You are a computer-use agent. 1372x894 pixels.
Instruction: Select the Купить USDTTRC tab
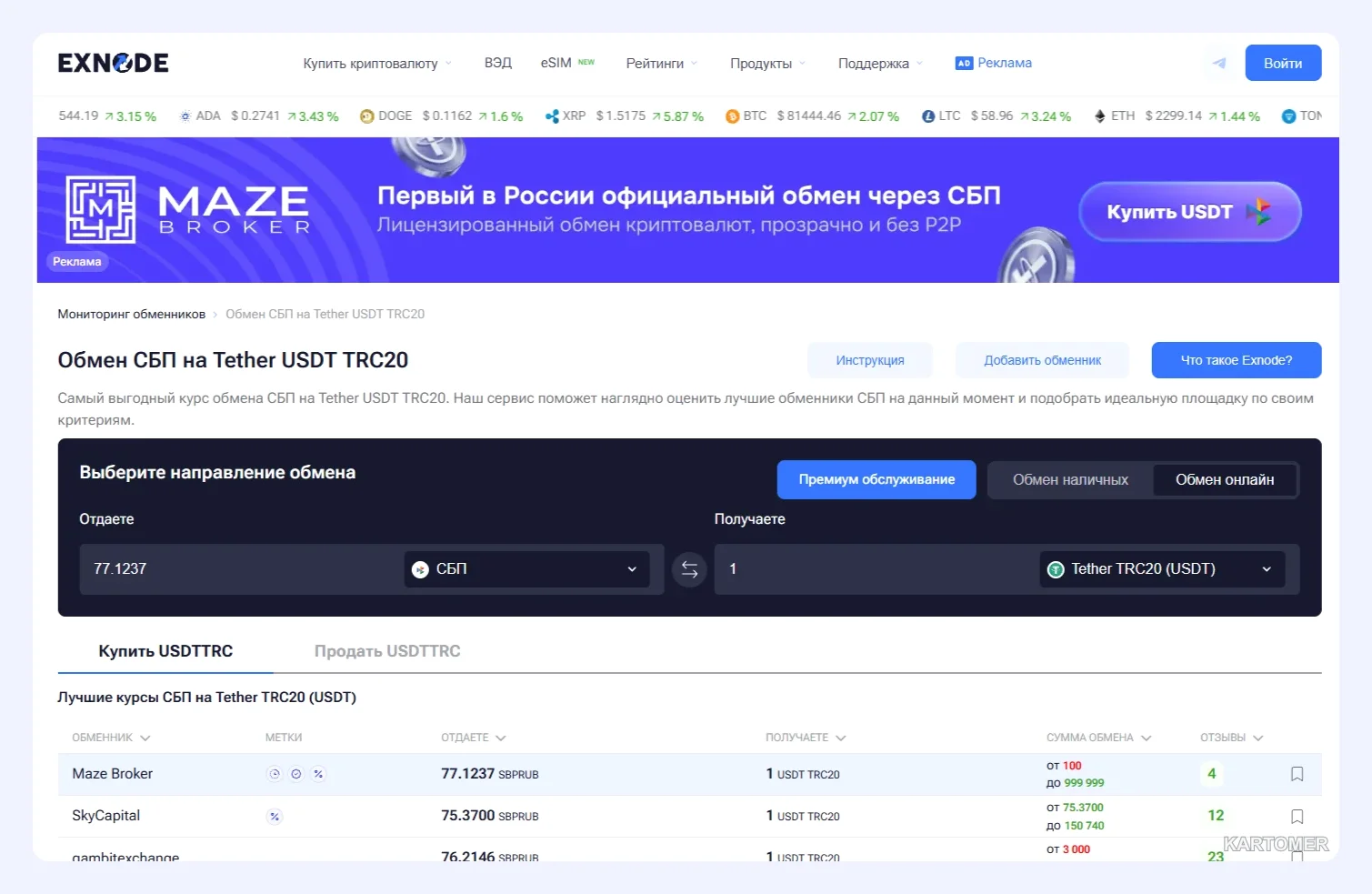click(x=165, y=651)
